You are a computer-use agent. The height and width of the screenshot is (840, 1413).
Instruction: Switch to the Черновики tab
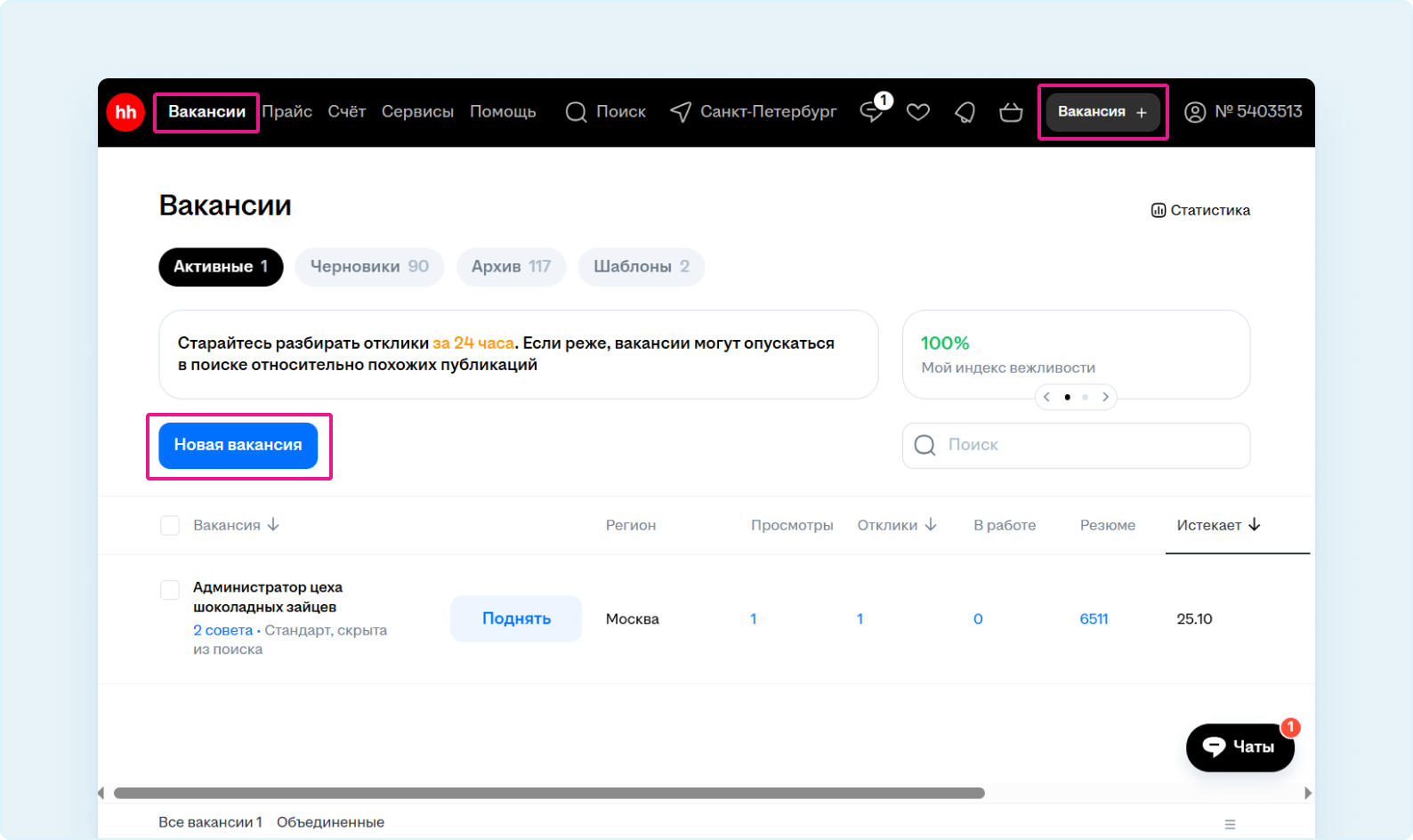369,267
